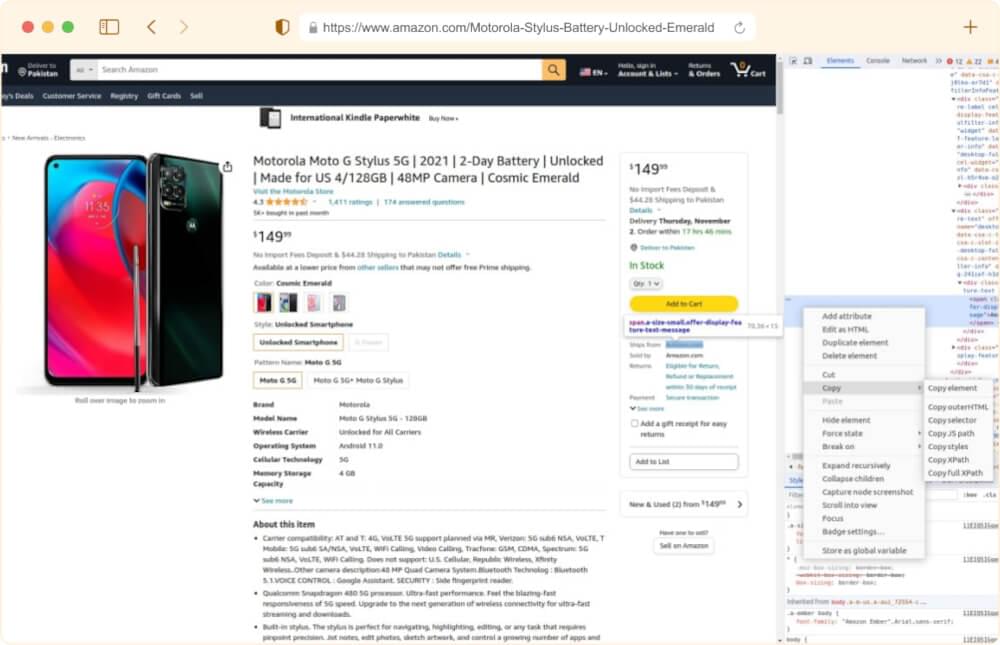
Task: Select the Moto G 5G pattern option
Action: click(276, 380)
